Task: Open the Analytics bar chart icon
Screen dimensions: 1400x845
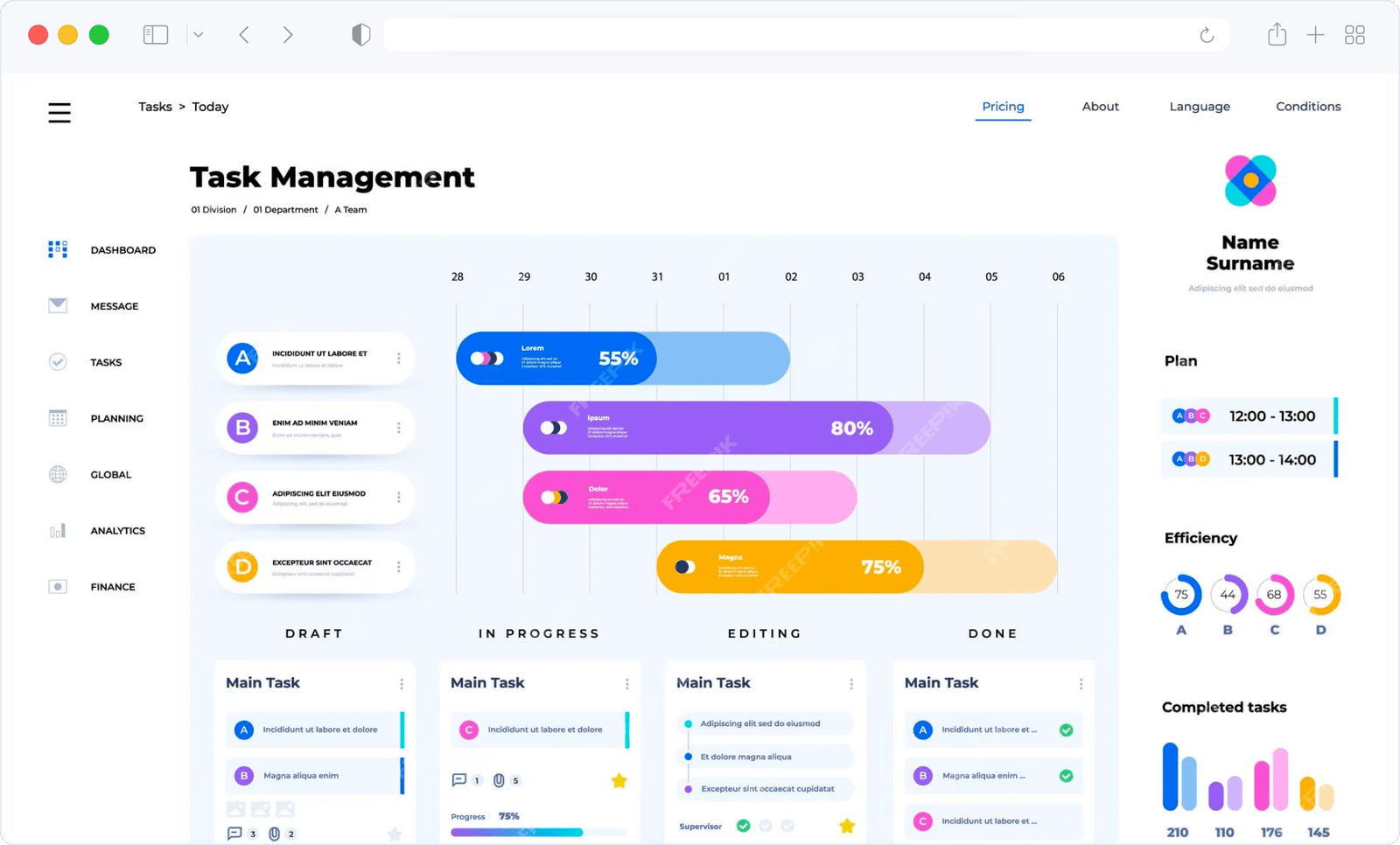Action: (58, 531)
